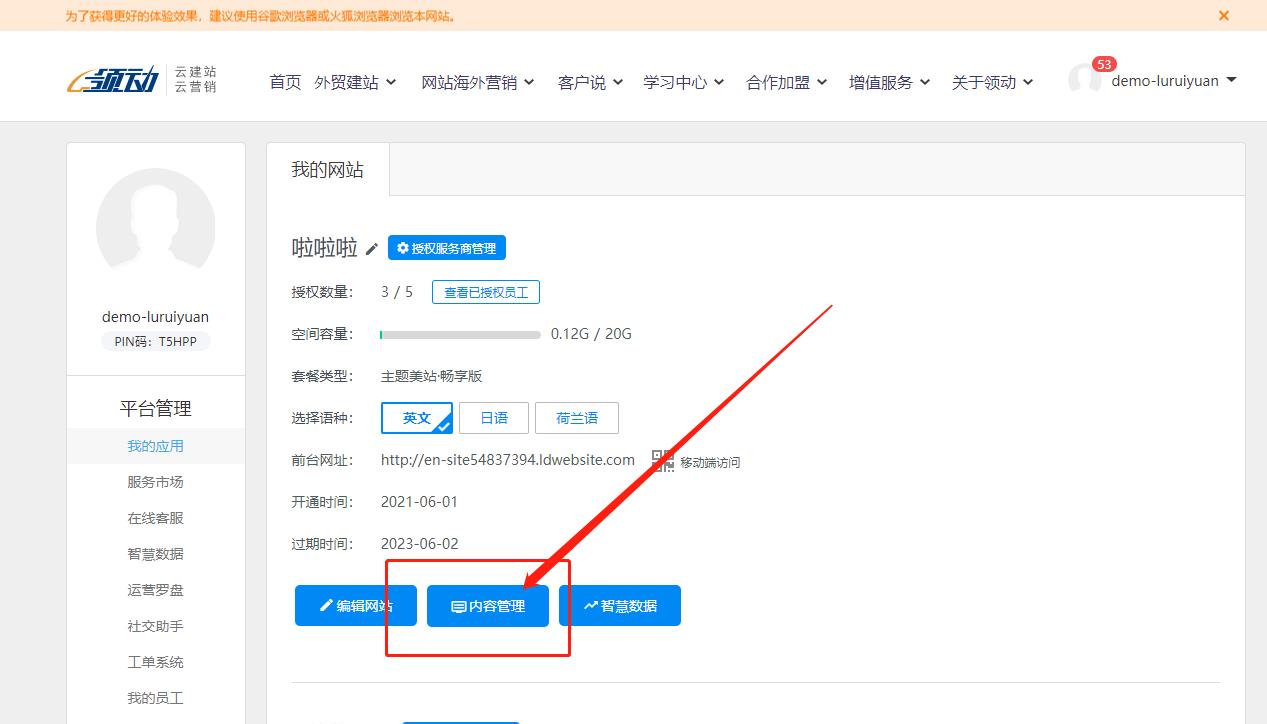Select 日语 language option
The height and width of the screenshot is (724, 1267).
[494, 418]
